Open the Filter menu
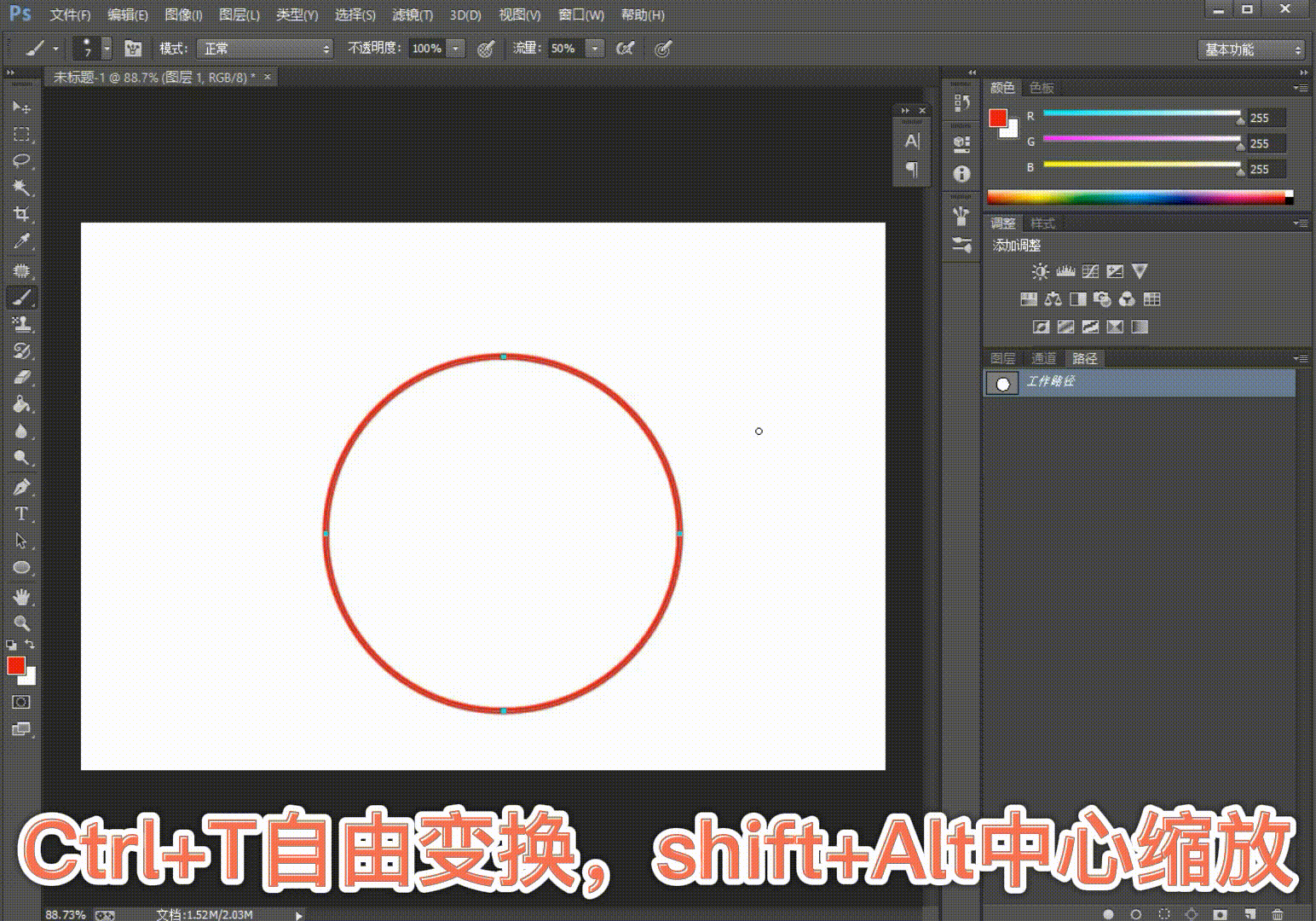This screenshot has width=1316, height=921. [413, 15]
